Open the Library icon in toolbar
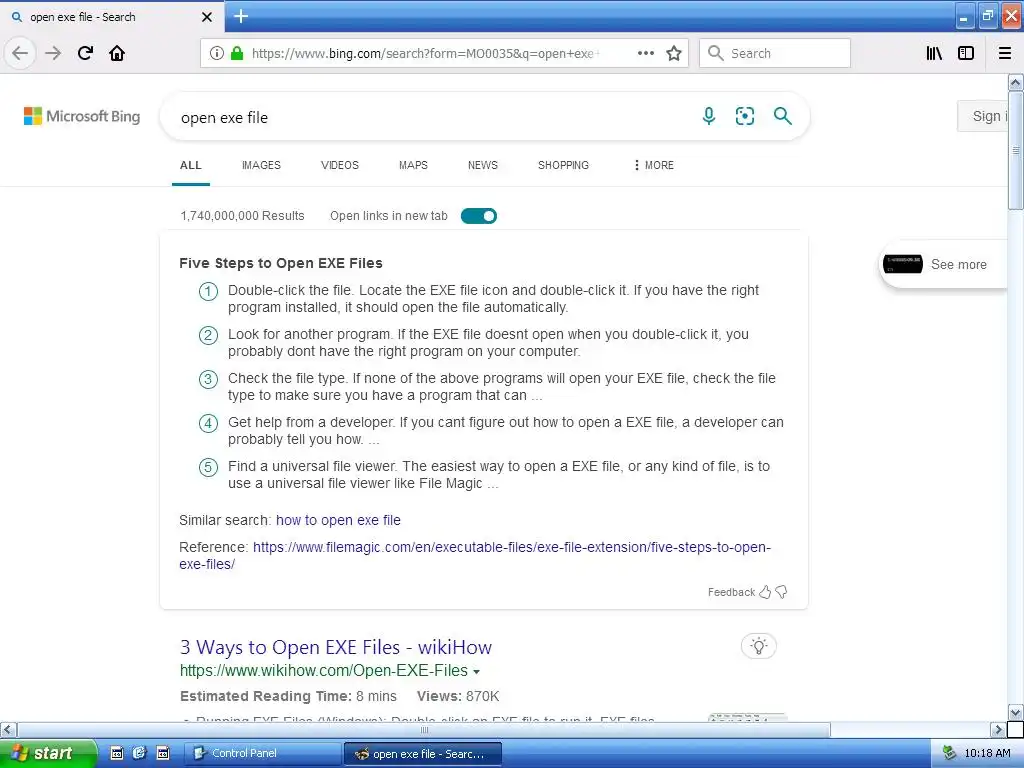Screen dimensions: 1024x768 [x=934, y=53]
